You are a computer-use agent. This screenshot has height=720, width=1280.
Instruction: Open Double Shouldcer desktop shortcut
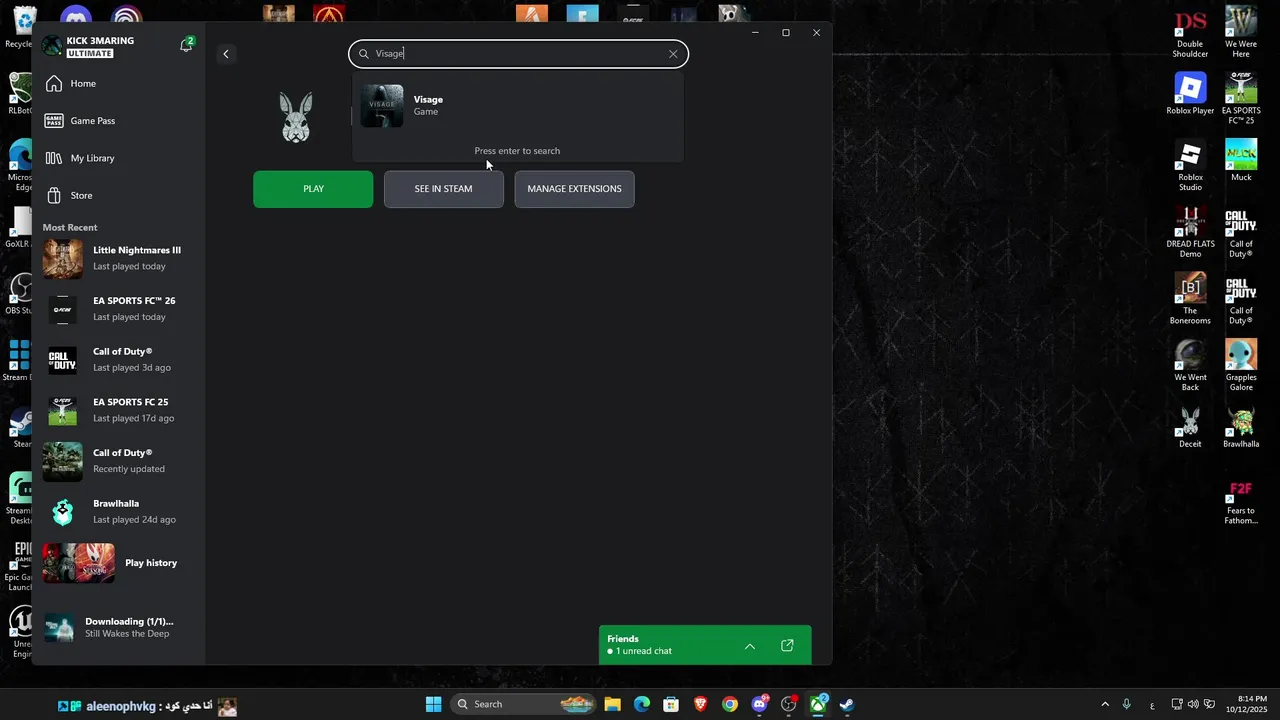(x=1190, y=33)
